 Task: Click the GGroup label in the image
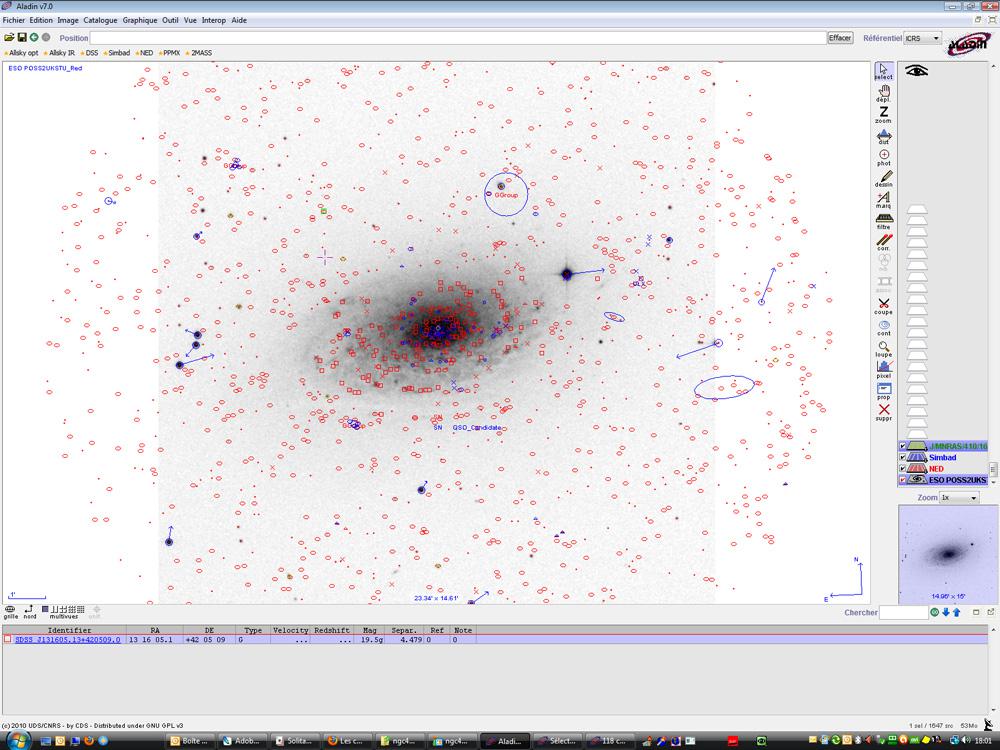click(x=506, y=195)
